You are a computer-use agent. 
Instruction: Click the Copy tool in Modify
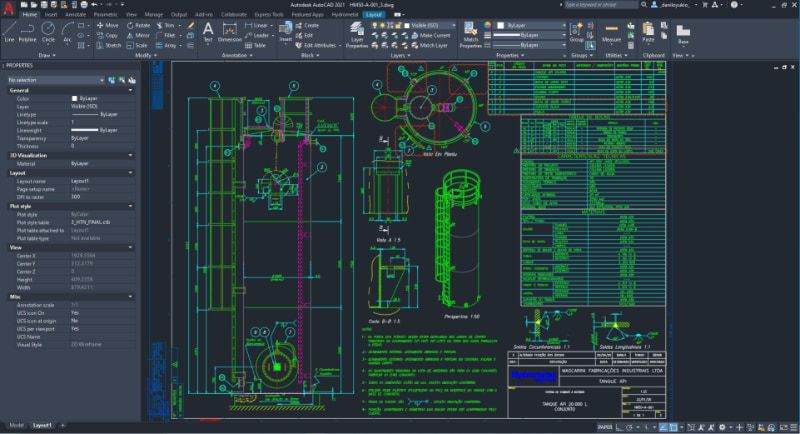pos(108,35)
